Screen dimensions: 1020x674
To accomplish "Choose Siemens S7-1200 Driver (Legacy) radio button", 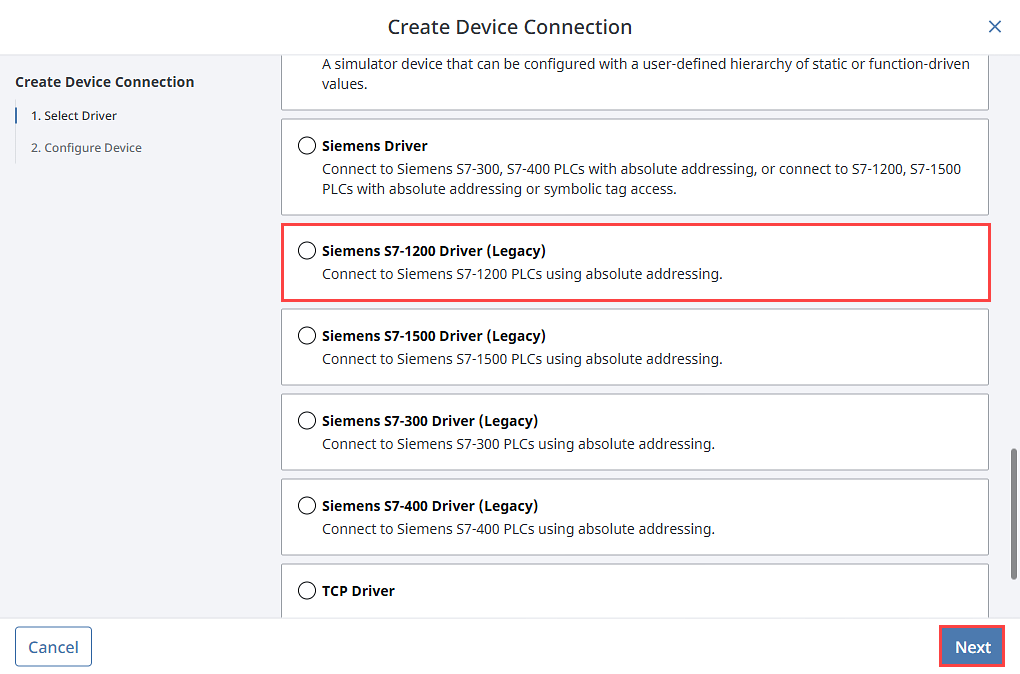I will pos(307,251).
